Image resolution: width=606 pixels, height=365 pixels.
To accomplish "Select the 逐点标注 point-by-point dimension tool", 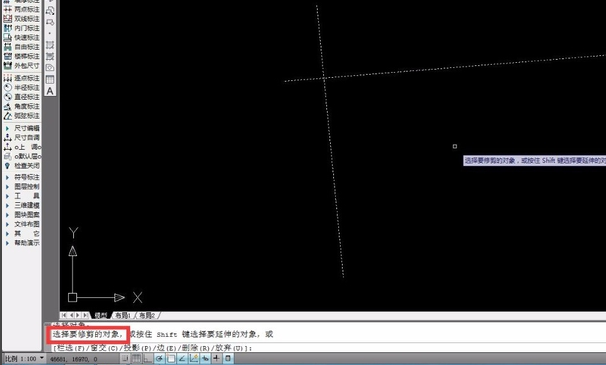I will coord(22,78).
